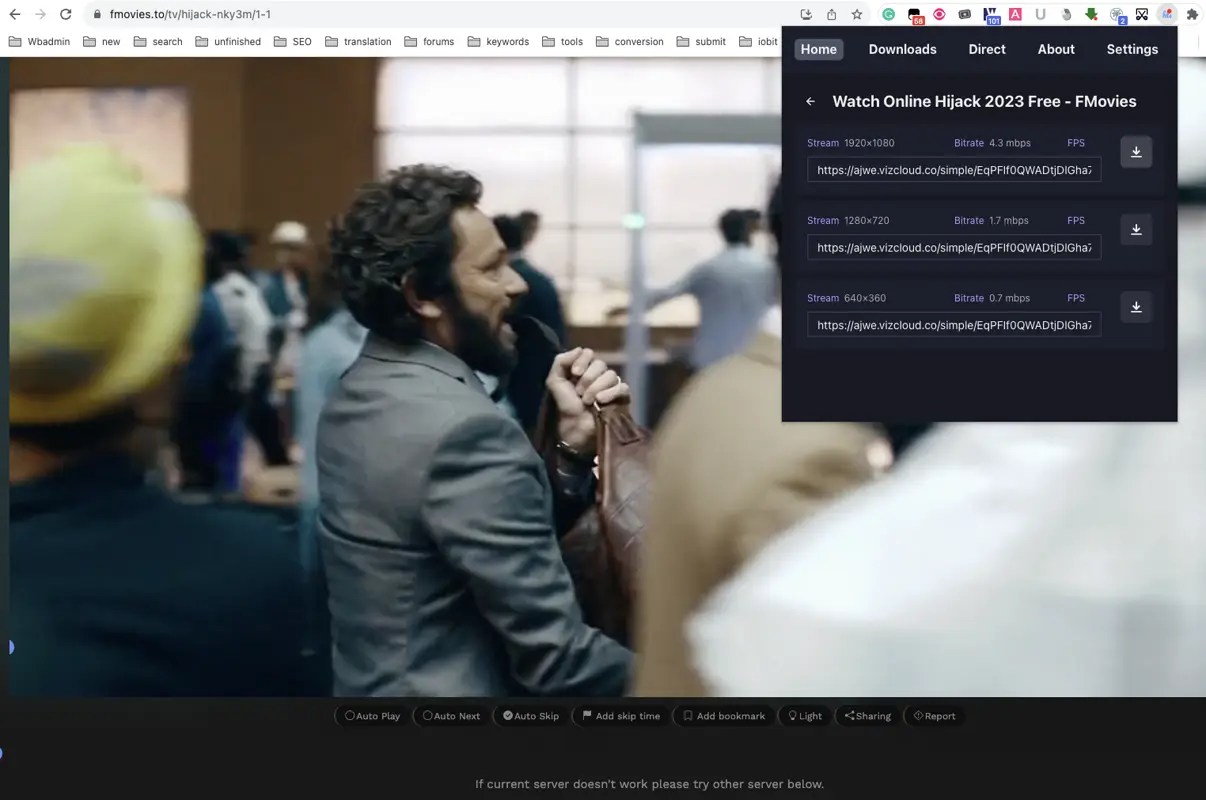The image size is (1206, 800).
Task: Open the Settings tab of the extension panel
Action: coord(1131,48)
